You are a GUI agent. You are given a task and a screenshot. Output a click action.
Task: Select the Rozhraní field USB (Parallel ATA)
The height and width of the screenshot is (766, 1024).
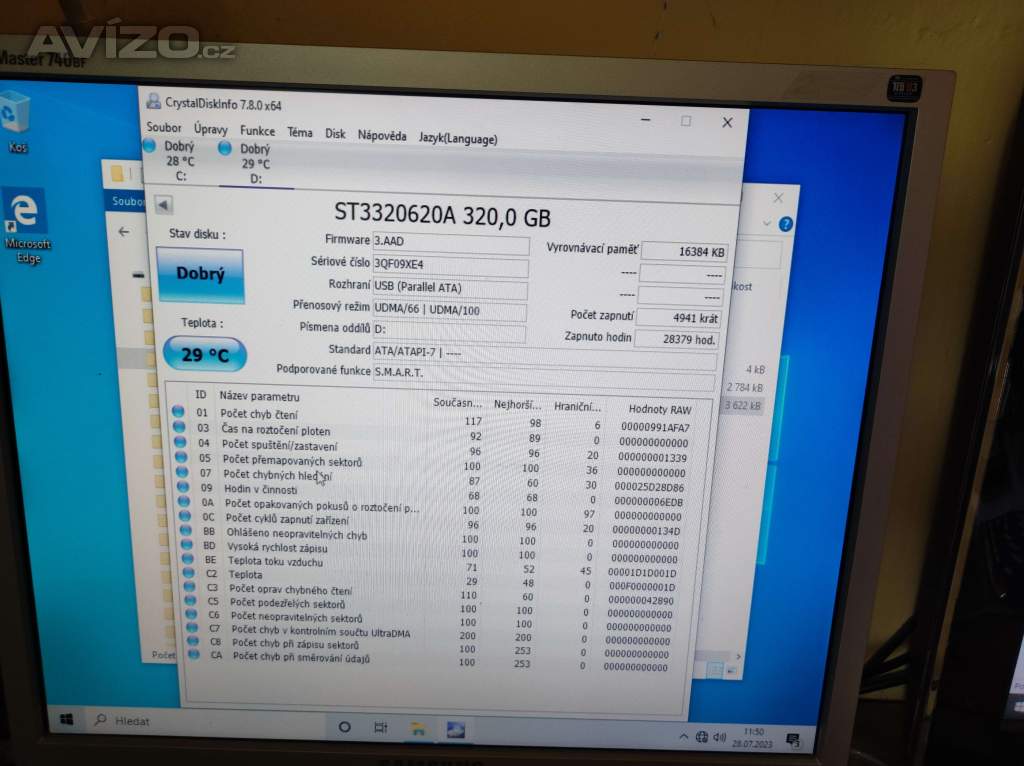449,288
